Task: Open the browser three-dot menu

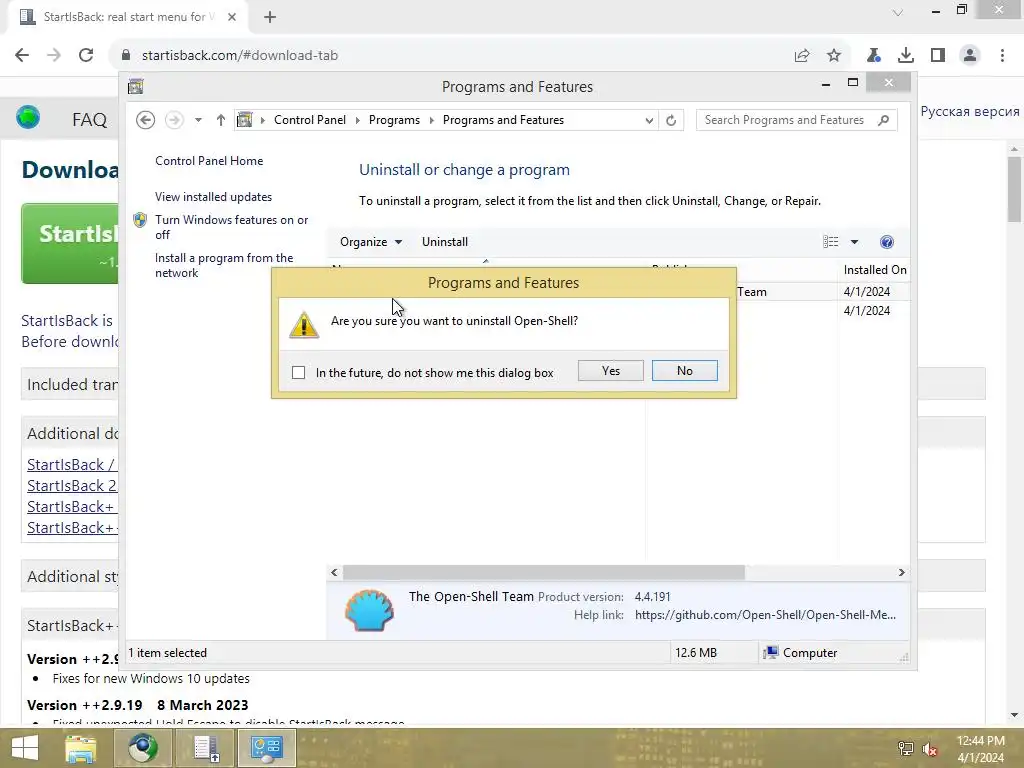Action: tap(1002, 56)
